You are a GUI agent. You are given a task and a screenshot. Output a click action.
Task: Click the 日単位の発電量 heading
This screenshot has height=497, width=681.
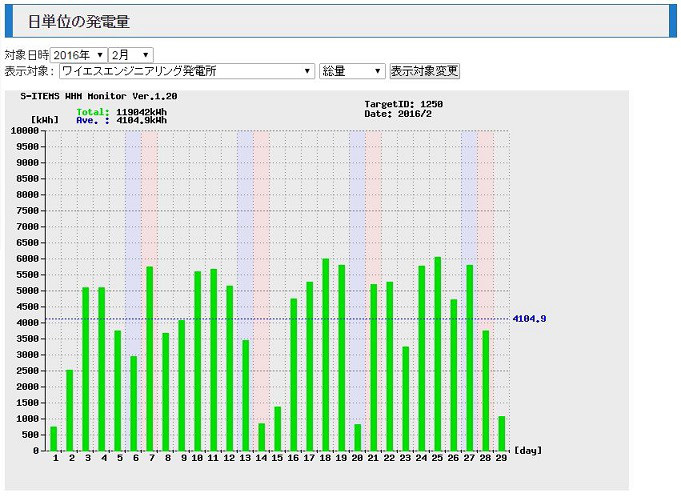(x=79, y=21)
